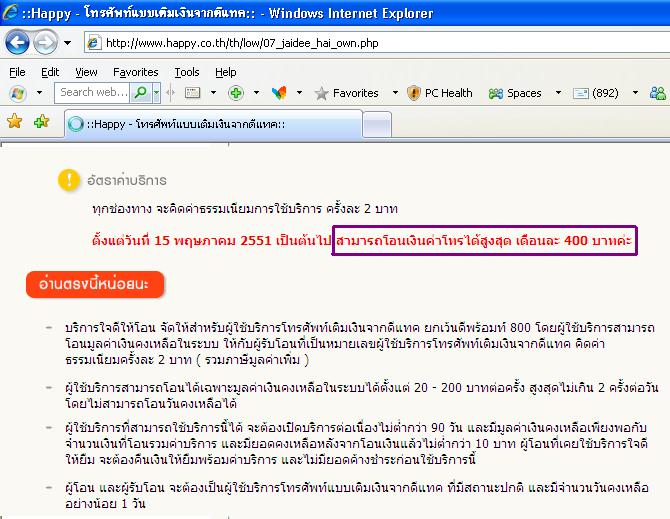Click the Search web text box
This screenshot has width=670, height=519.
tap(93, 92)
